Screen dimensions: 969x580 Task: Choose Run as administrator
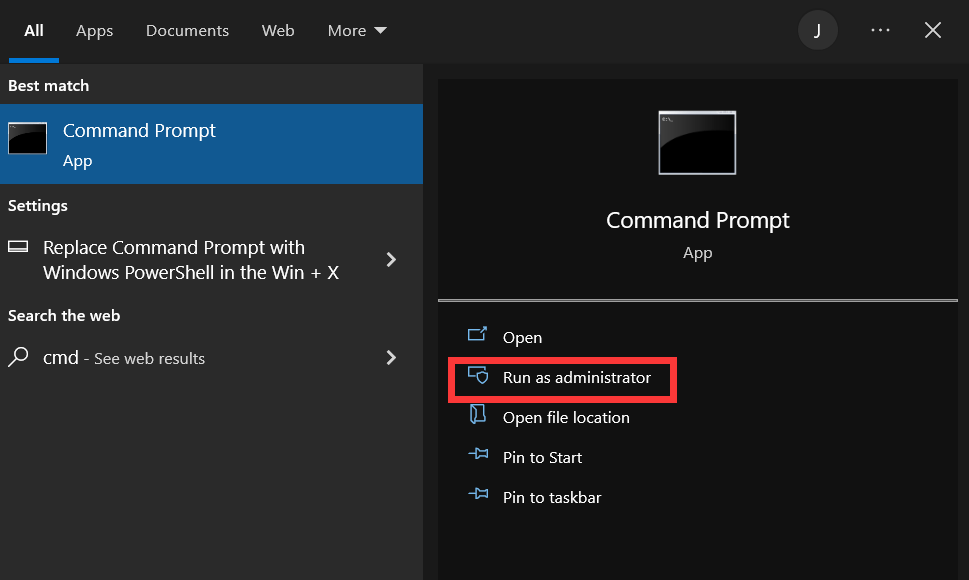[577, 377]
